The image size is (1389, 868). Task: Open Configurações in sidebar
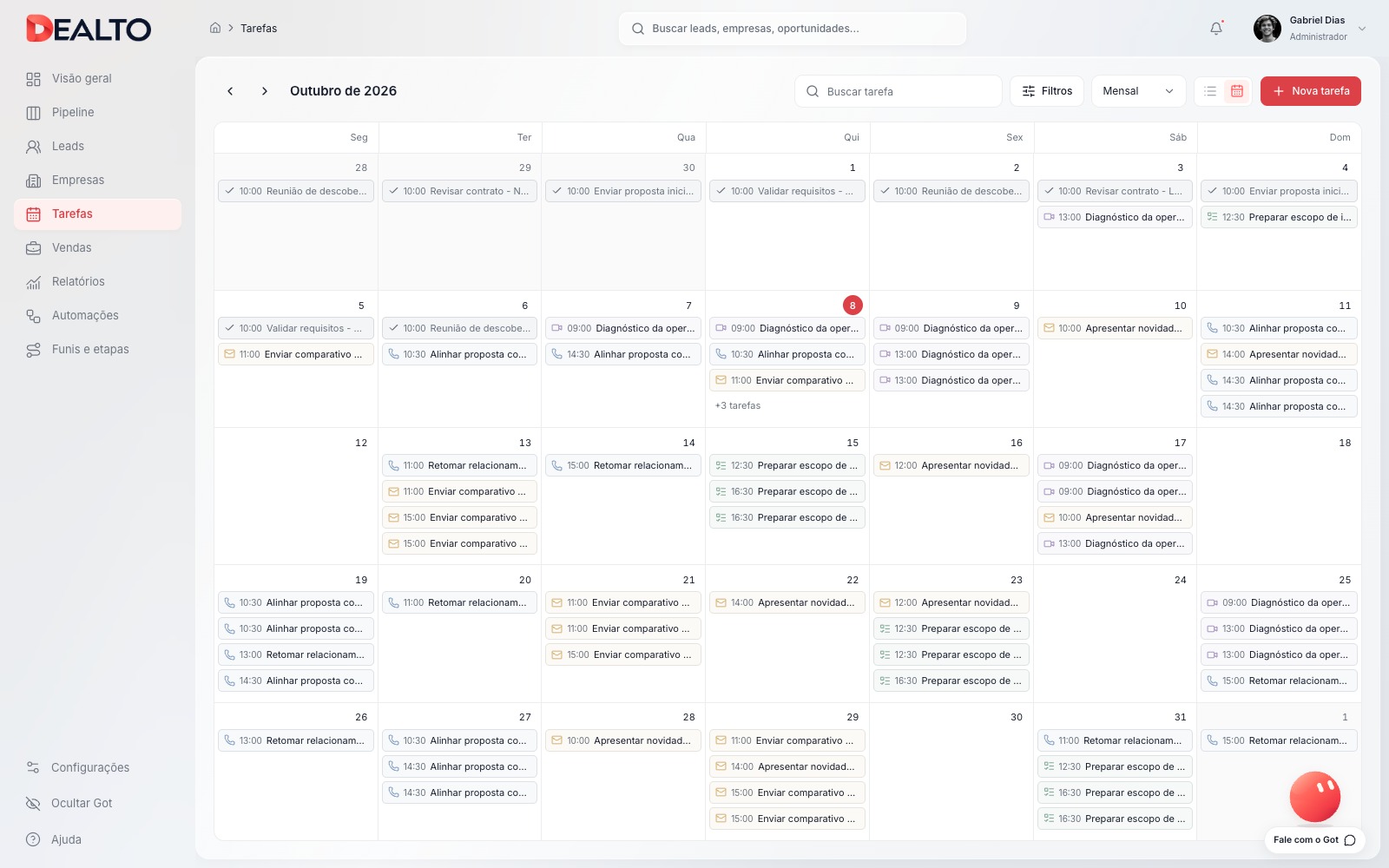pos(97,768)
